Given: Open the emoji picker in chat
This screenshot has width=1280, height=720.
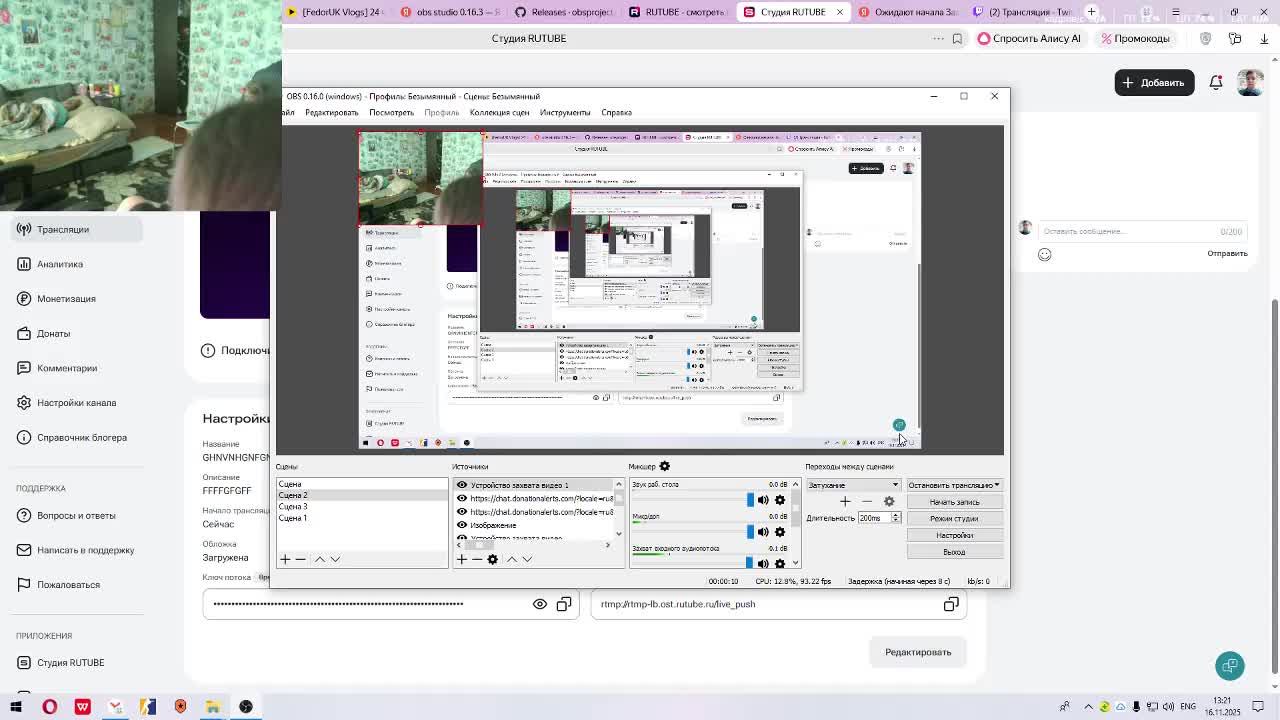Looking at the screenshot, I should [1045, 254].
